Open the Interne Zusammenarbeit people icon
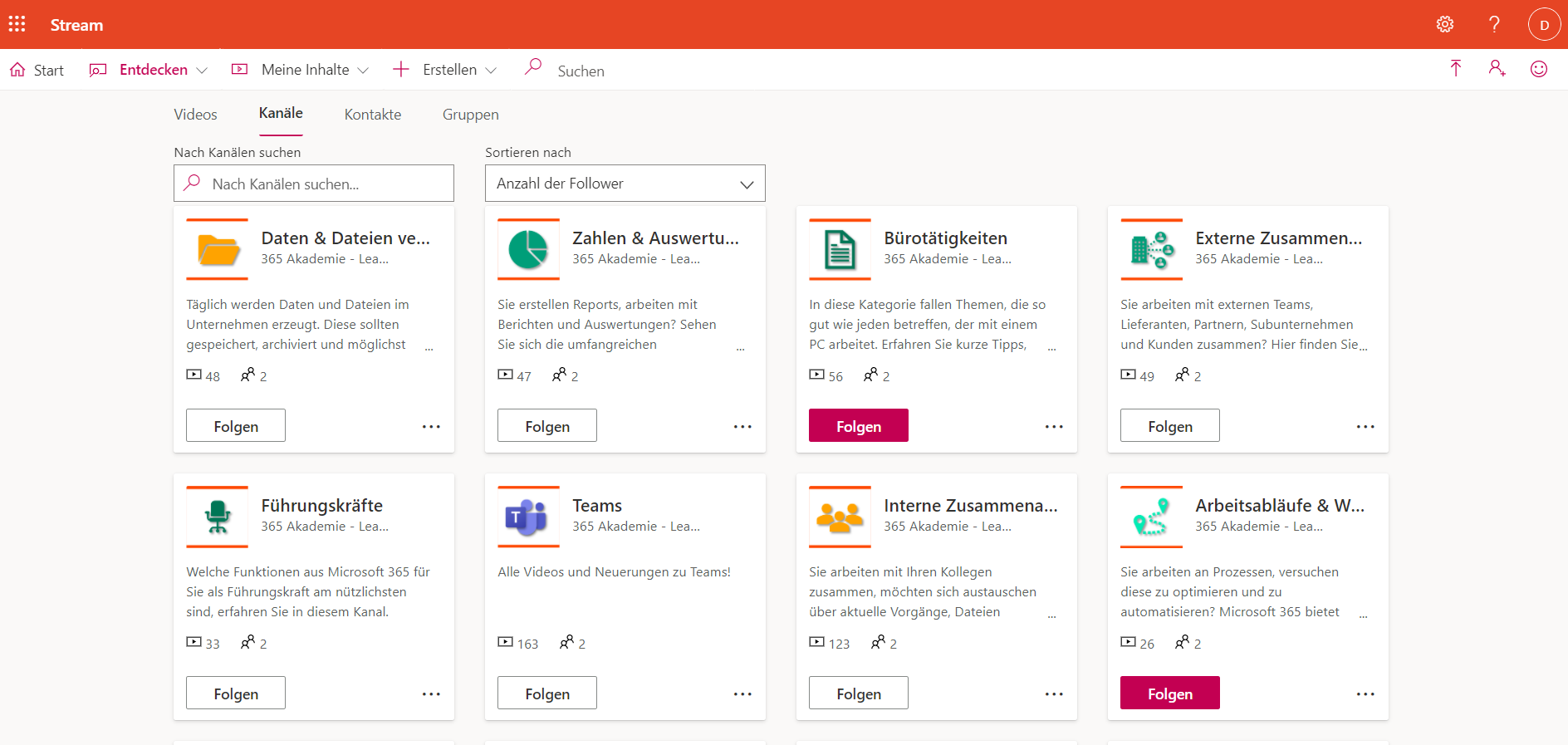Viewport: 1568px width, 745px height. coord(840,517)
